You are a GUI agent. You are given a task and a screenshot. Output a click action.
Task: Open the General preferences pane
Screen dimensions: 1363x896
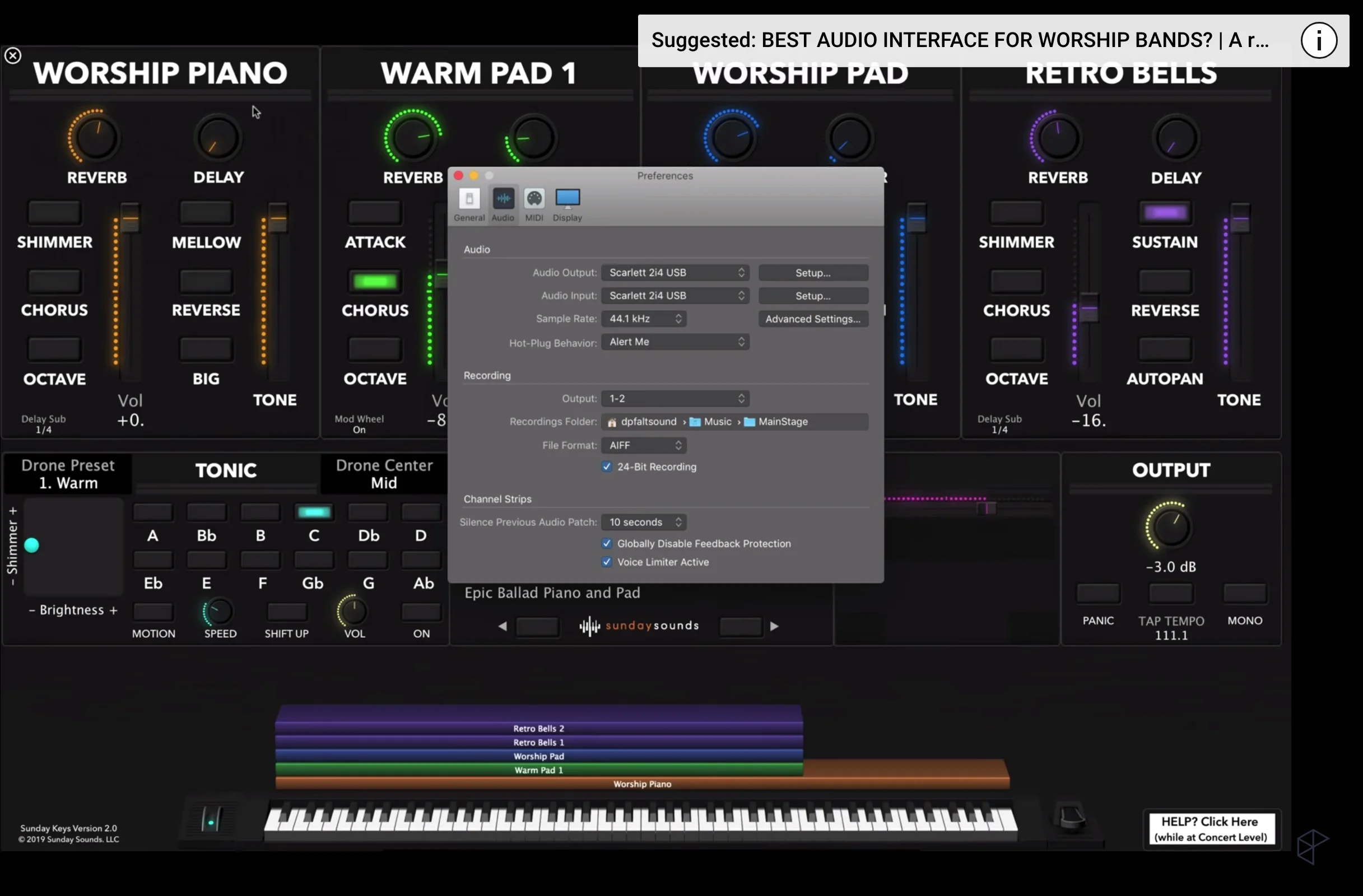click(x=469, y=204)
